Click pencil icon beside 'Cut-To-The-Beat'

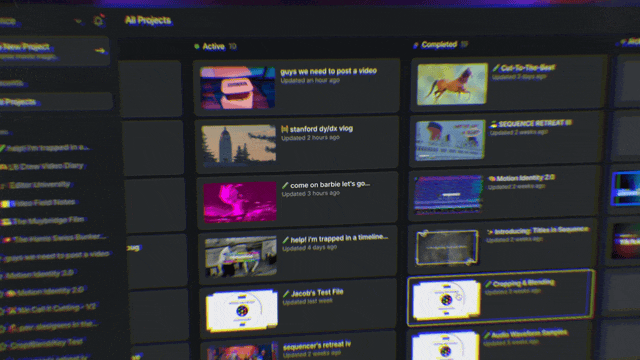(x=496, y=68)
